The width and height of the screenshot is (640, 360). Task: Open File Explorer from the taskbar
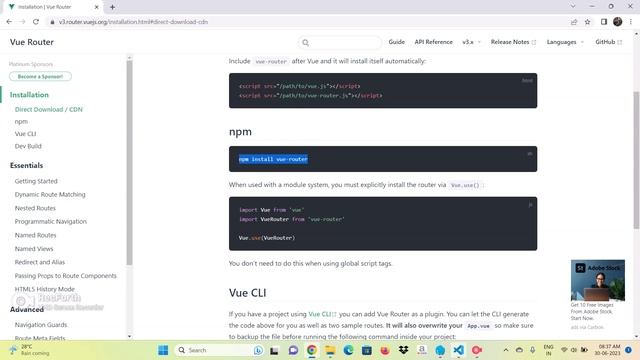tap(330, 350)
